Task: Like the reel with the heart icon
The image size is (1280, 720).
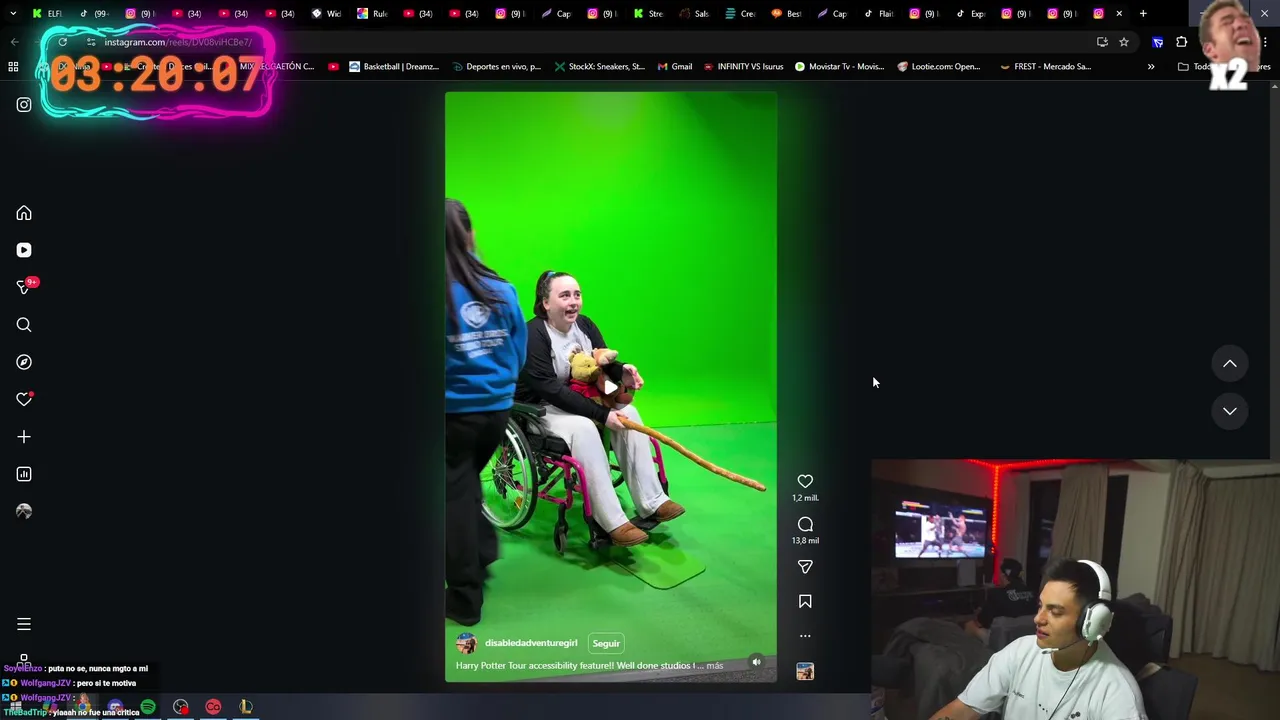Action: [x=805, y=481]
